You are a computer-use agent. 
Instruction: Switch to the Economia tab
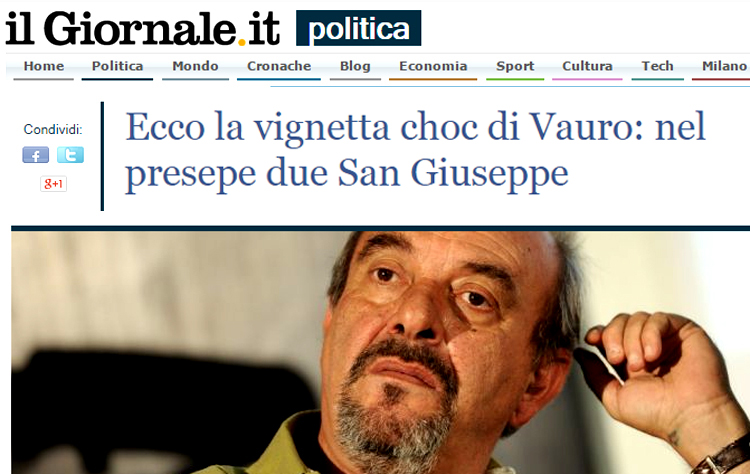(433, 66)
